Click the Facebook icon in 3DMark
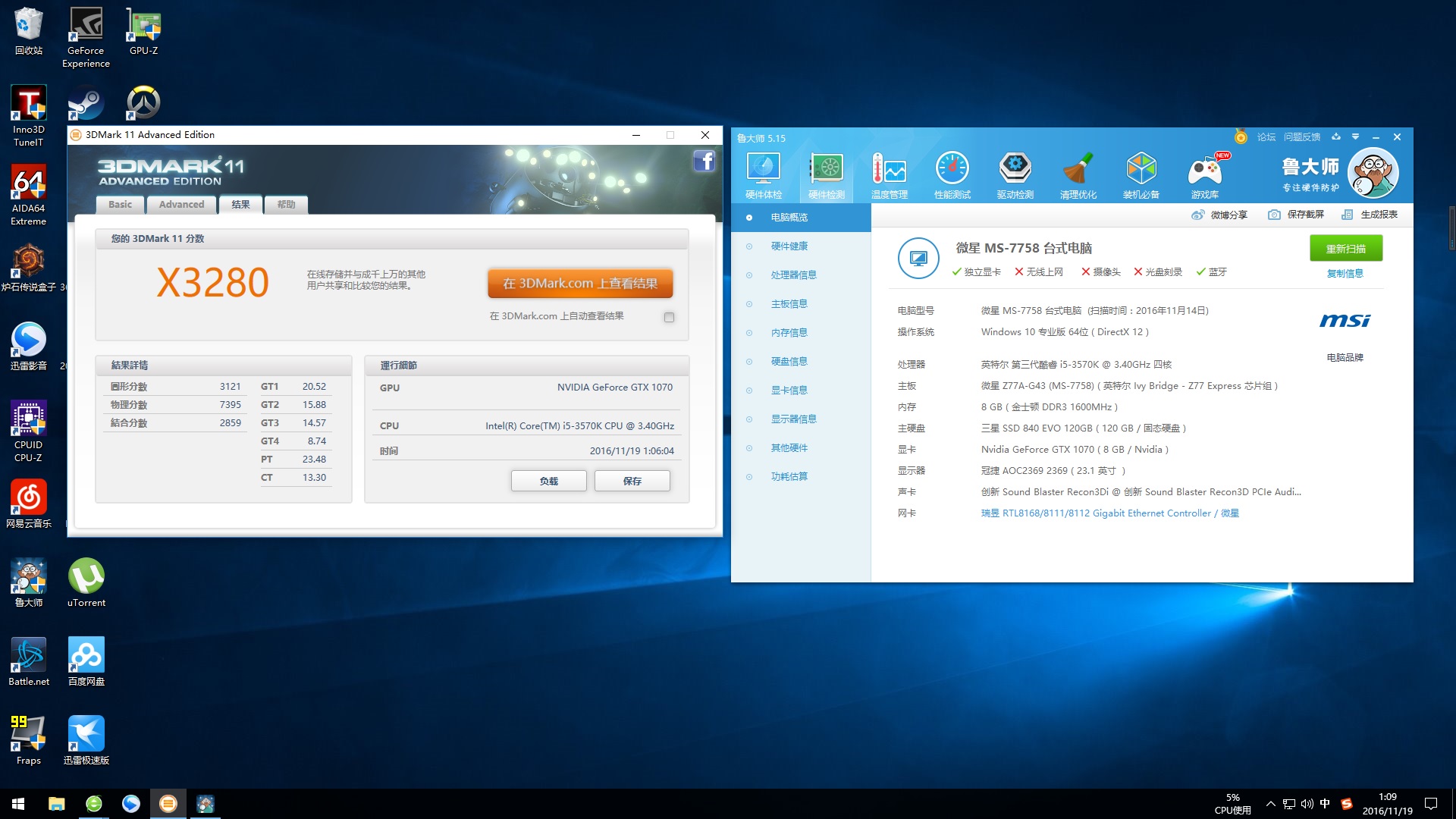Image resolution: width=1456 pixels, height=819 pixels. click(704, 161)
